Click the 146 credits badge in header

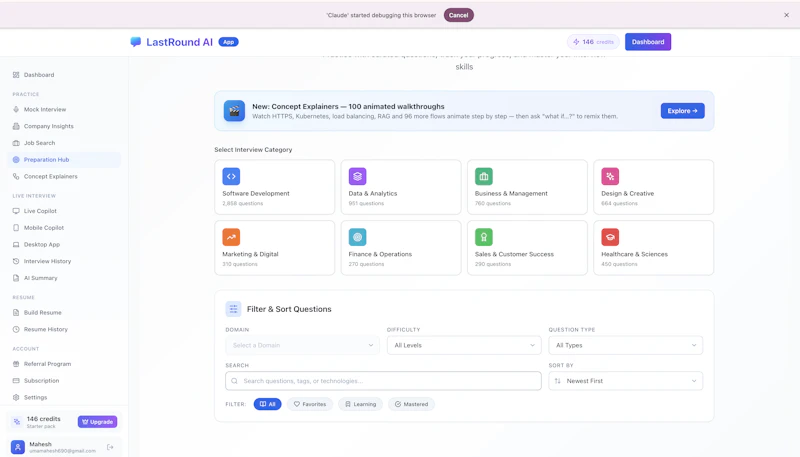pyautogui.click(x=593, y=42)
